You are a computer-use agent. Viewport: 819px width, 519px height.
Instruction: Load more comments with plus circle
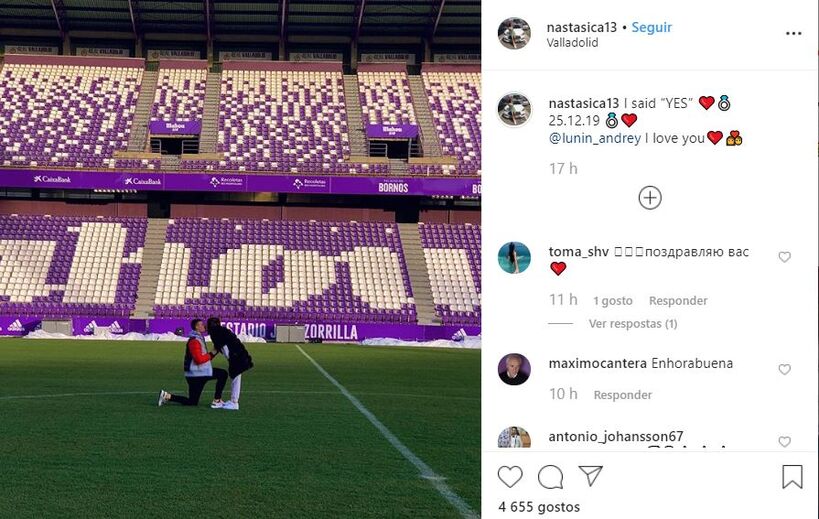click(650, 198)
